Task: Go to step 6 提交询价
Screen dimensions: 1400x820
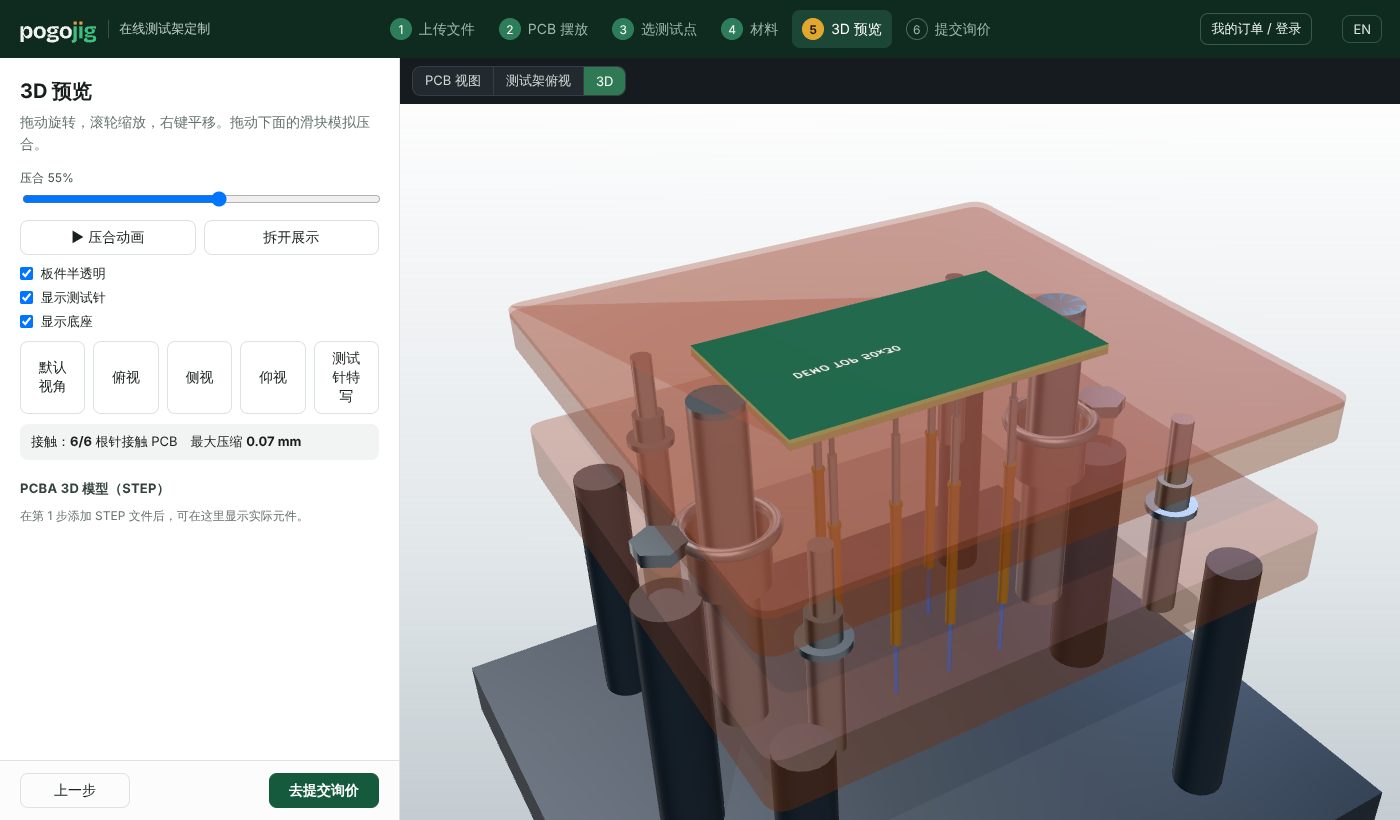Action: [948, 29]
